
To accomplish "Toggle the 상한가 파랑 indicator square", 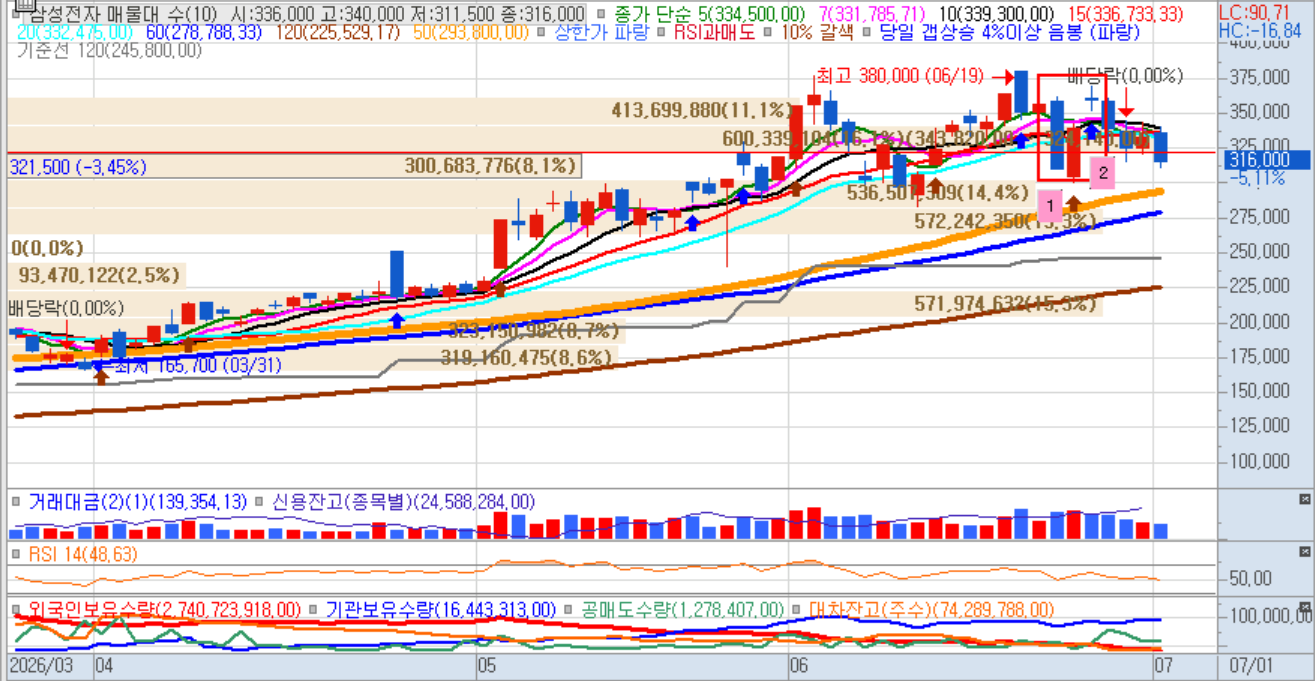I will (541, 32).
